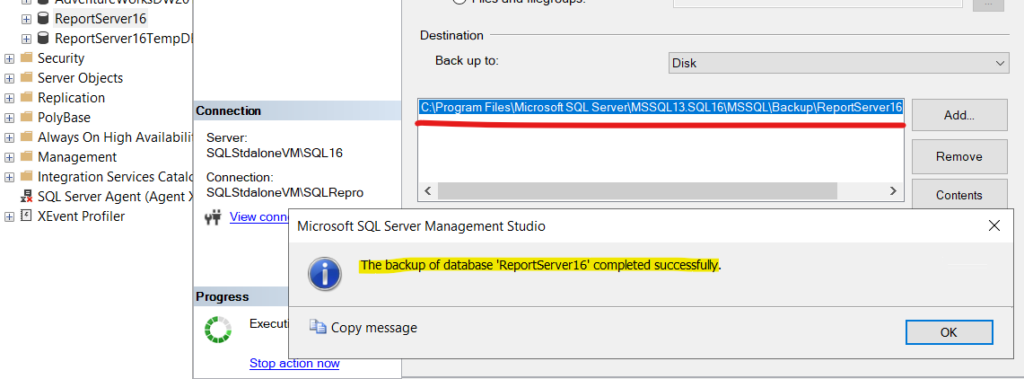Click the Connection section header
The height and width of the screenshot is (379, 1024).
[x=297, y=111]
